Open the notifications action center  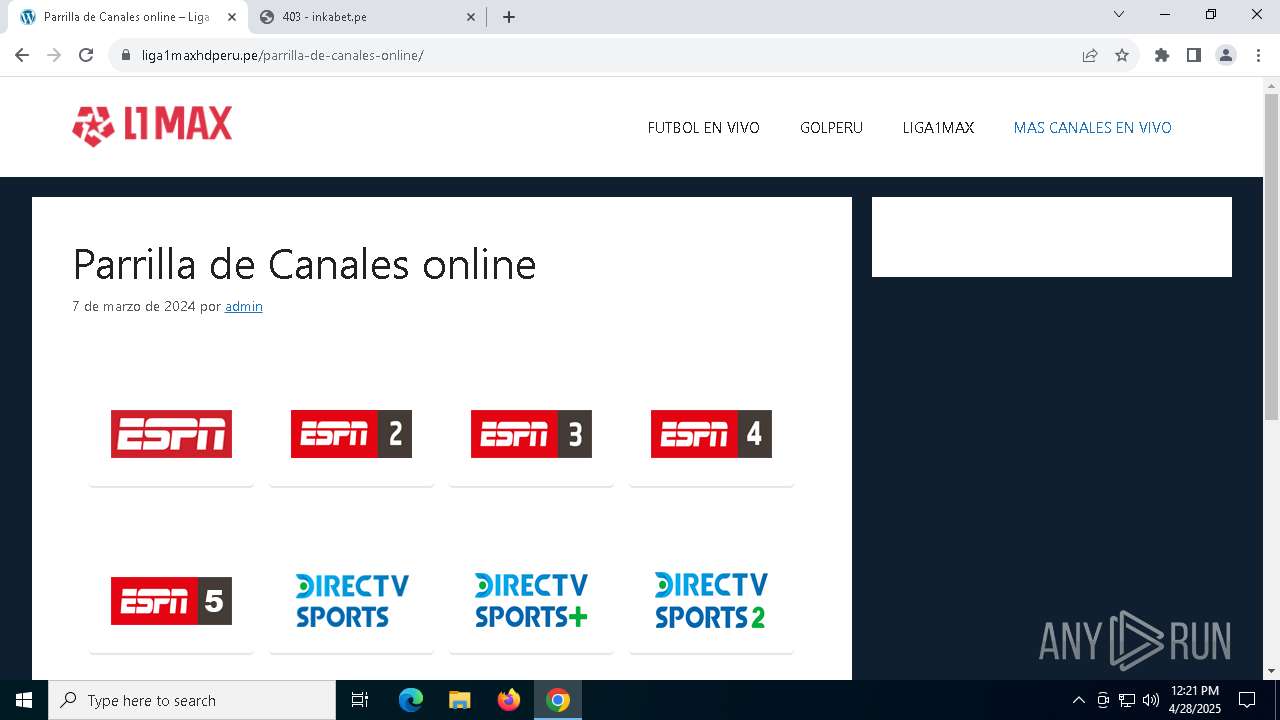(x=1247, y=700)
